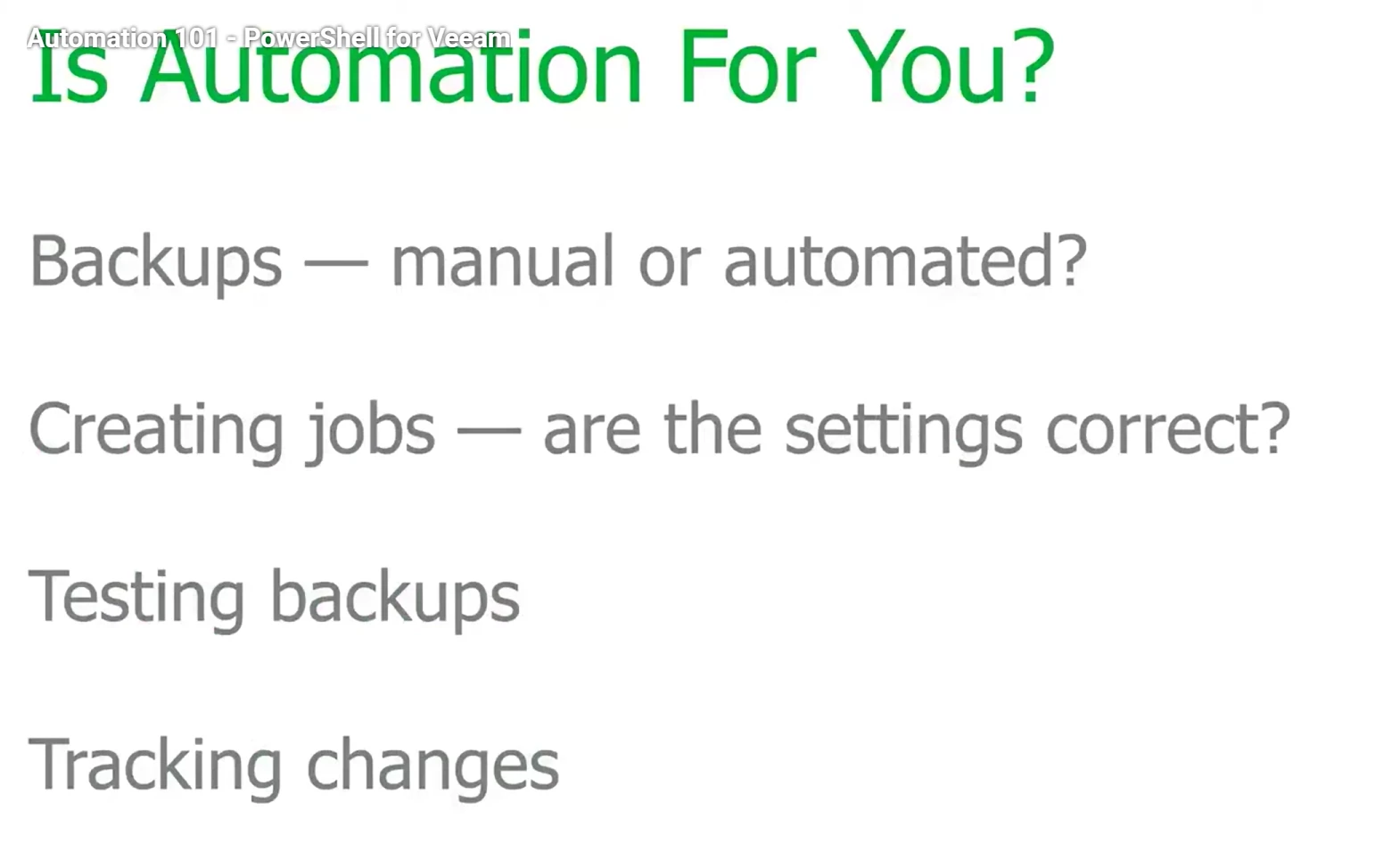Click the word 'Testing' on the slide
Image resolution: width=1400 pixels, height=844 pixels.
(136, 598)
